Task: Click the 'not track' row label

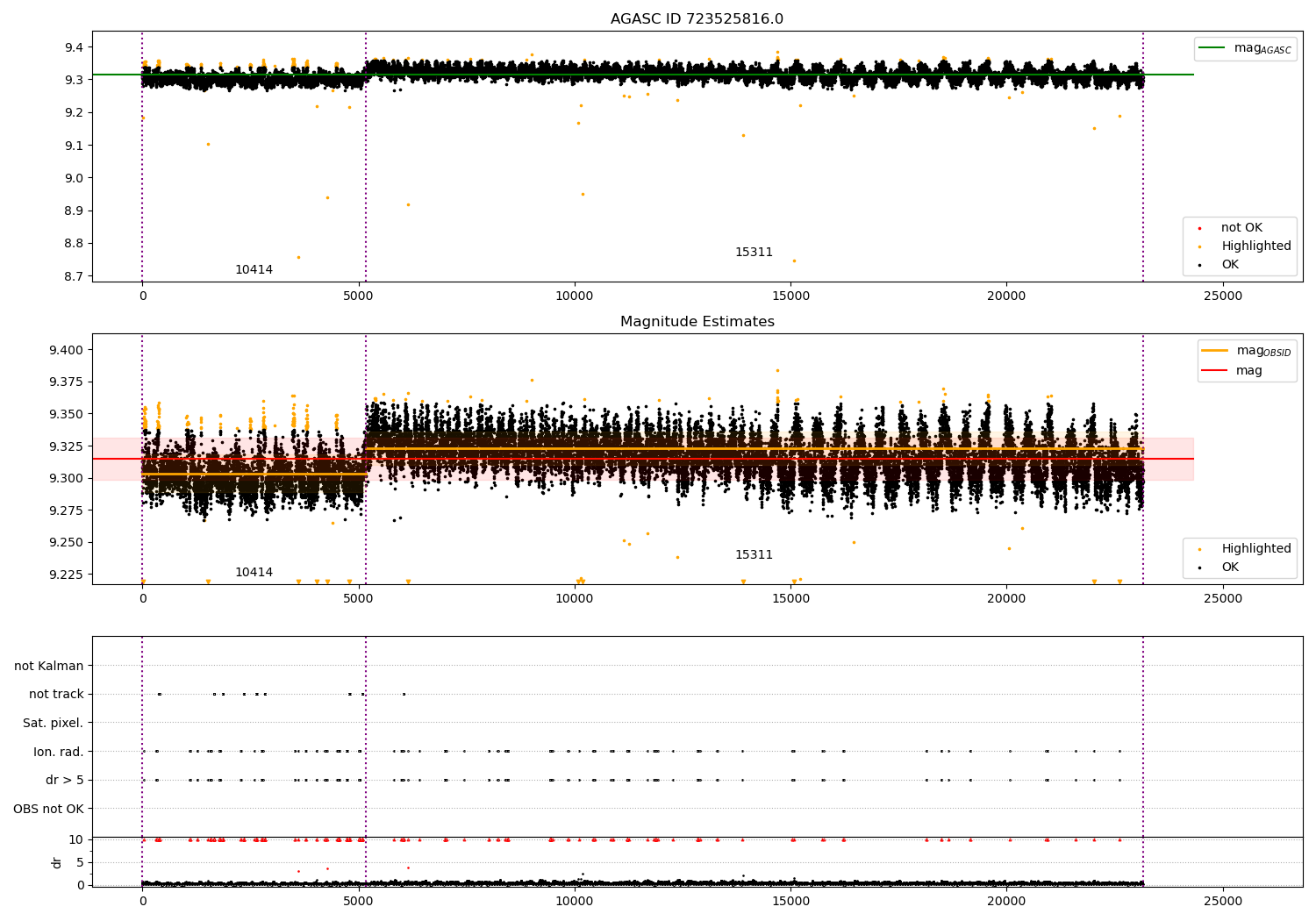Action: click(x=56, y=695)
